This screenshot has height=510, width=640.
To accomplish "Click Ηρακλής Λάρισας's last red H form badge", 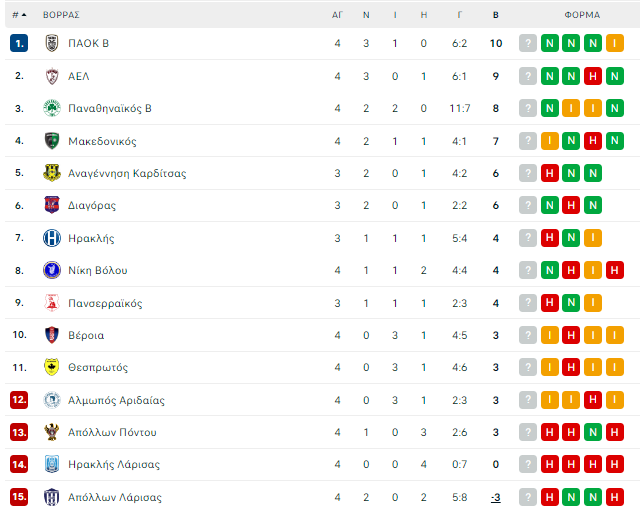I will coord(615,464).
